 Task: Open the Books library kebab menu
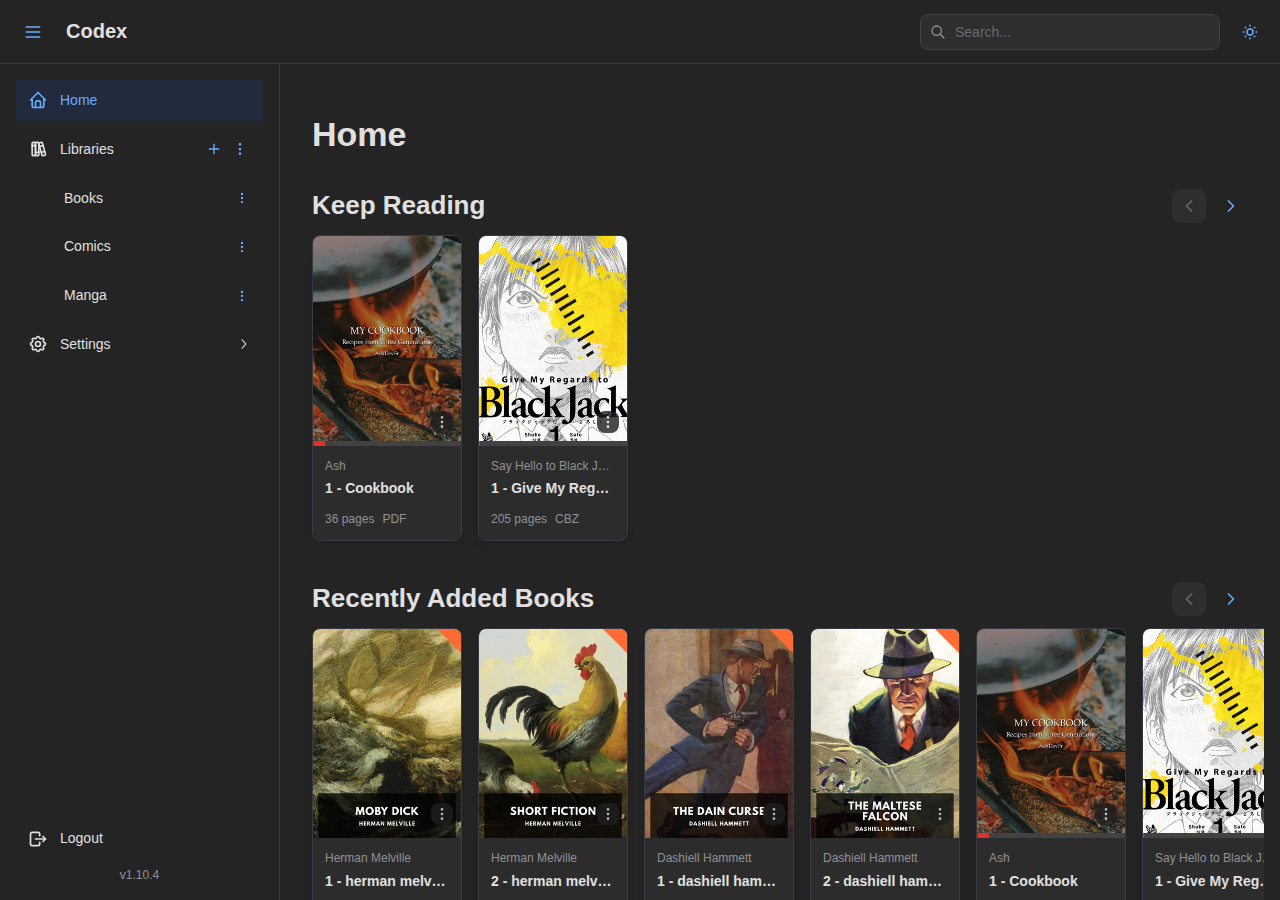[x=241, y=198]
